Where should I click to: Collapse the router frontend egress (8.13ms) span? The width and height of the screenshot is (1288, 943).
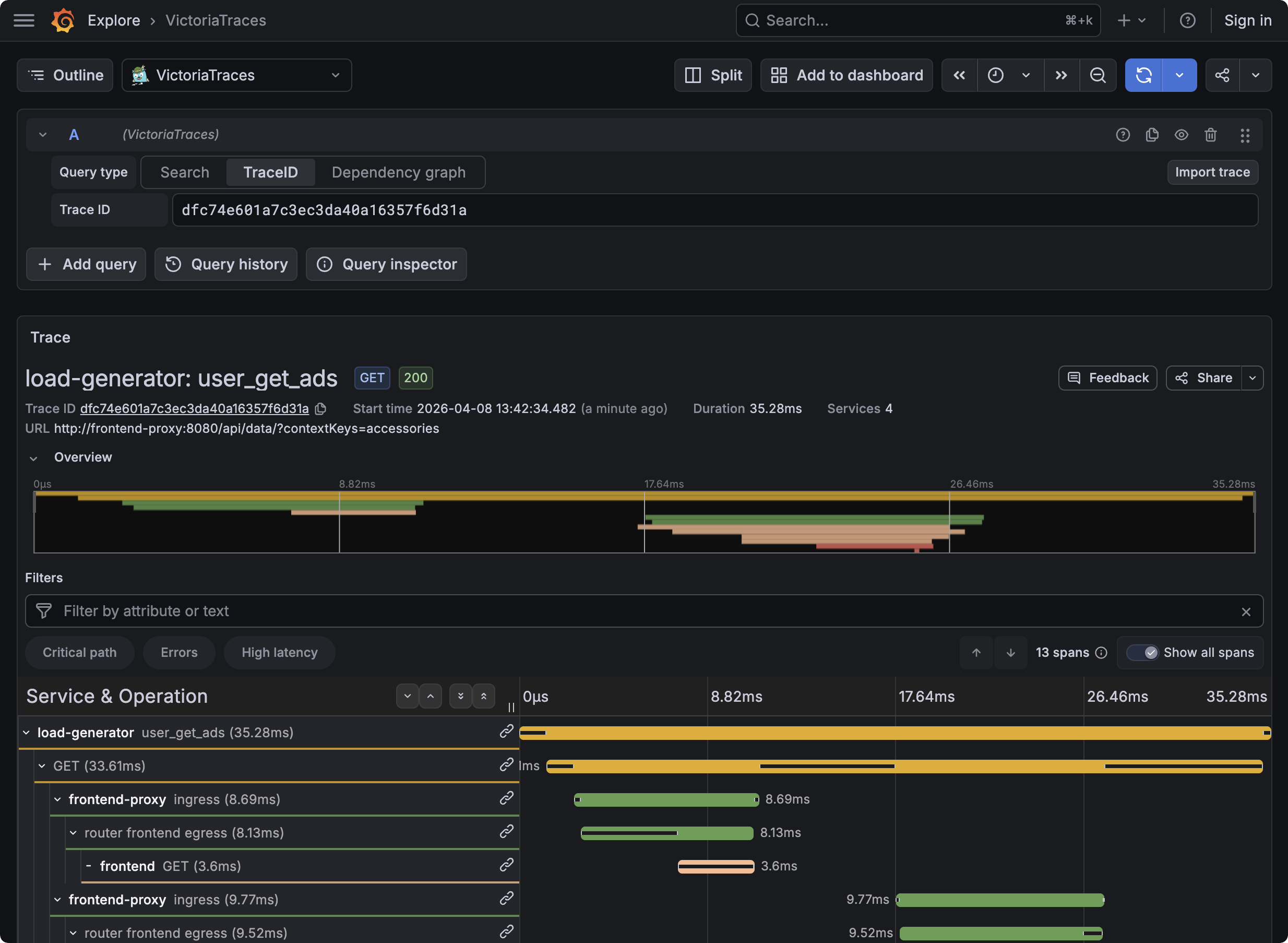[x=73, y=833]
